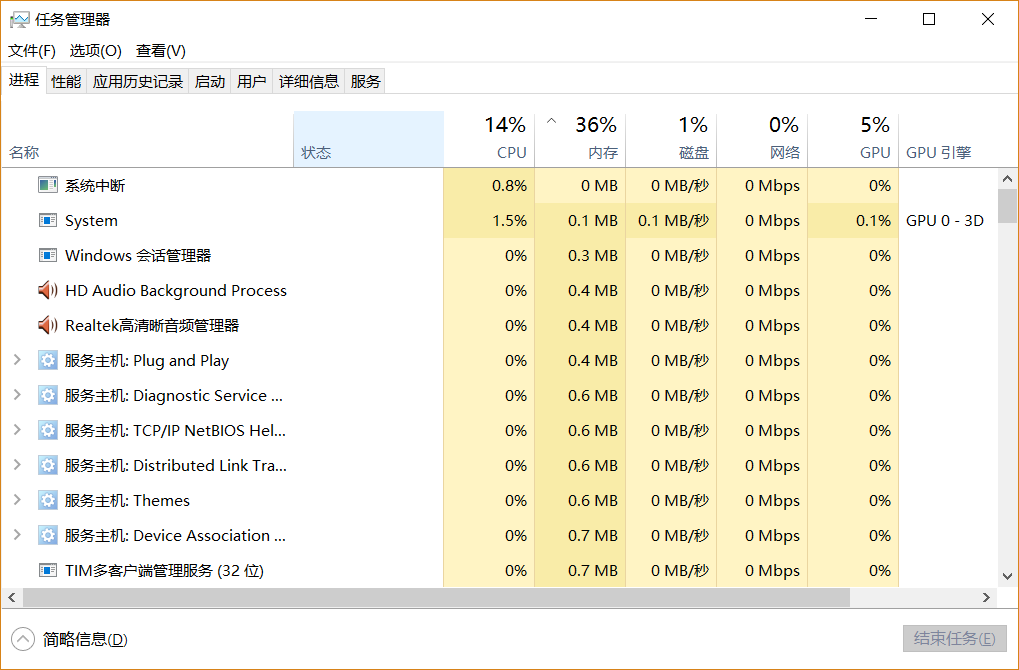Sort by the 内存 column header

pos(580,139)
